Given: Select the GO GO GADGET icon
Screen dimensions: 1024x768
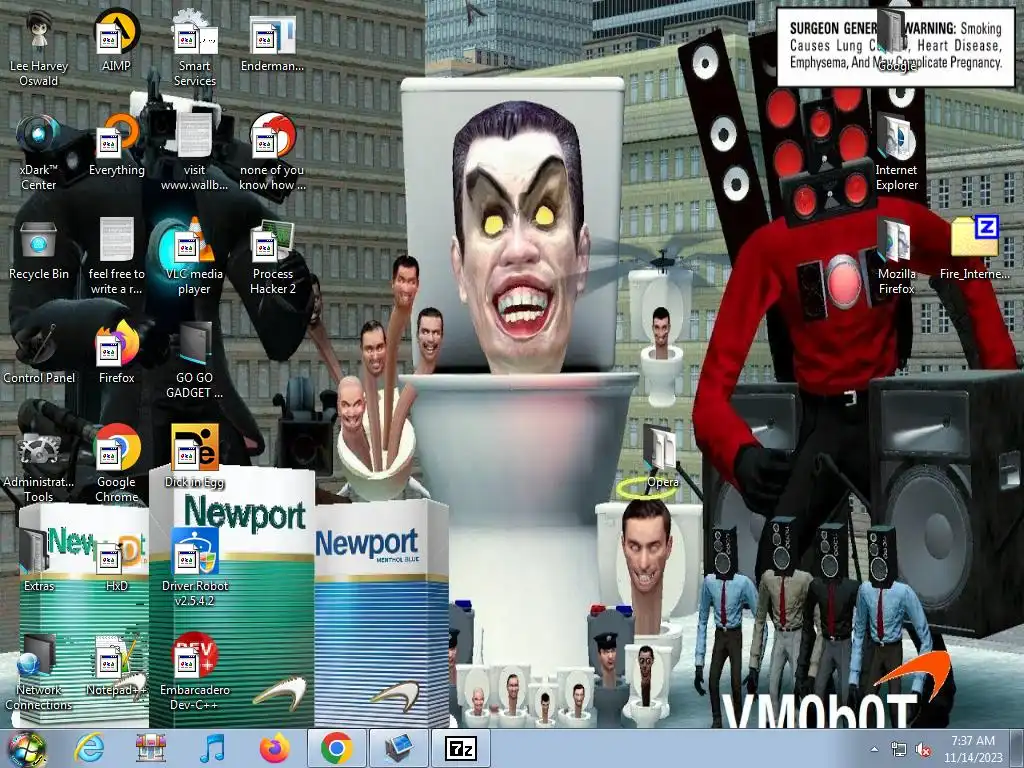Looking at the screenshot, I should (195, 360).
